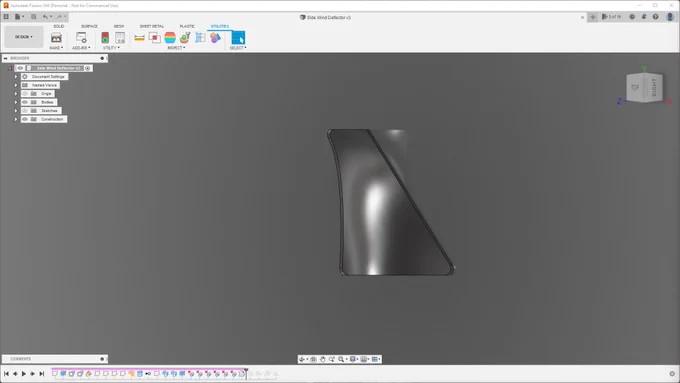Expand the Origin node
680x383 pixels.
(16, 94)
